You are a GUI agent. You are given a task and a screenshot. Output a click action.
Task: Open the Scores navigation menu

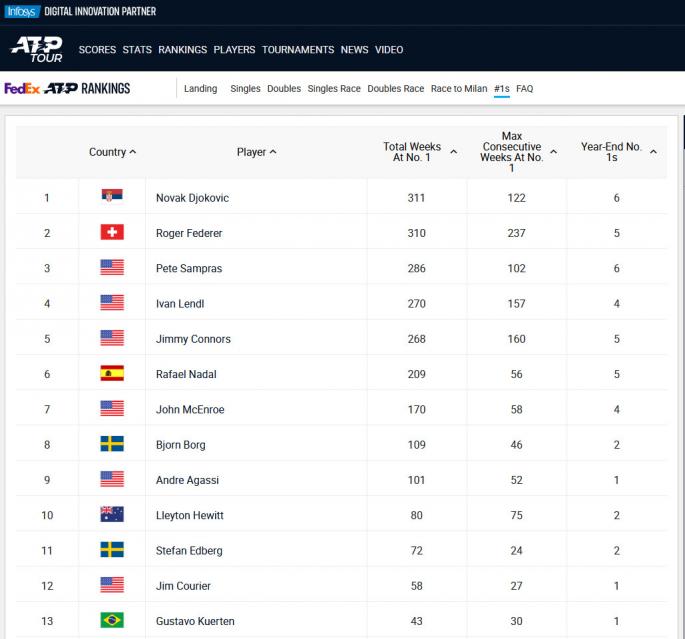pos(97,50)
